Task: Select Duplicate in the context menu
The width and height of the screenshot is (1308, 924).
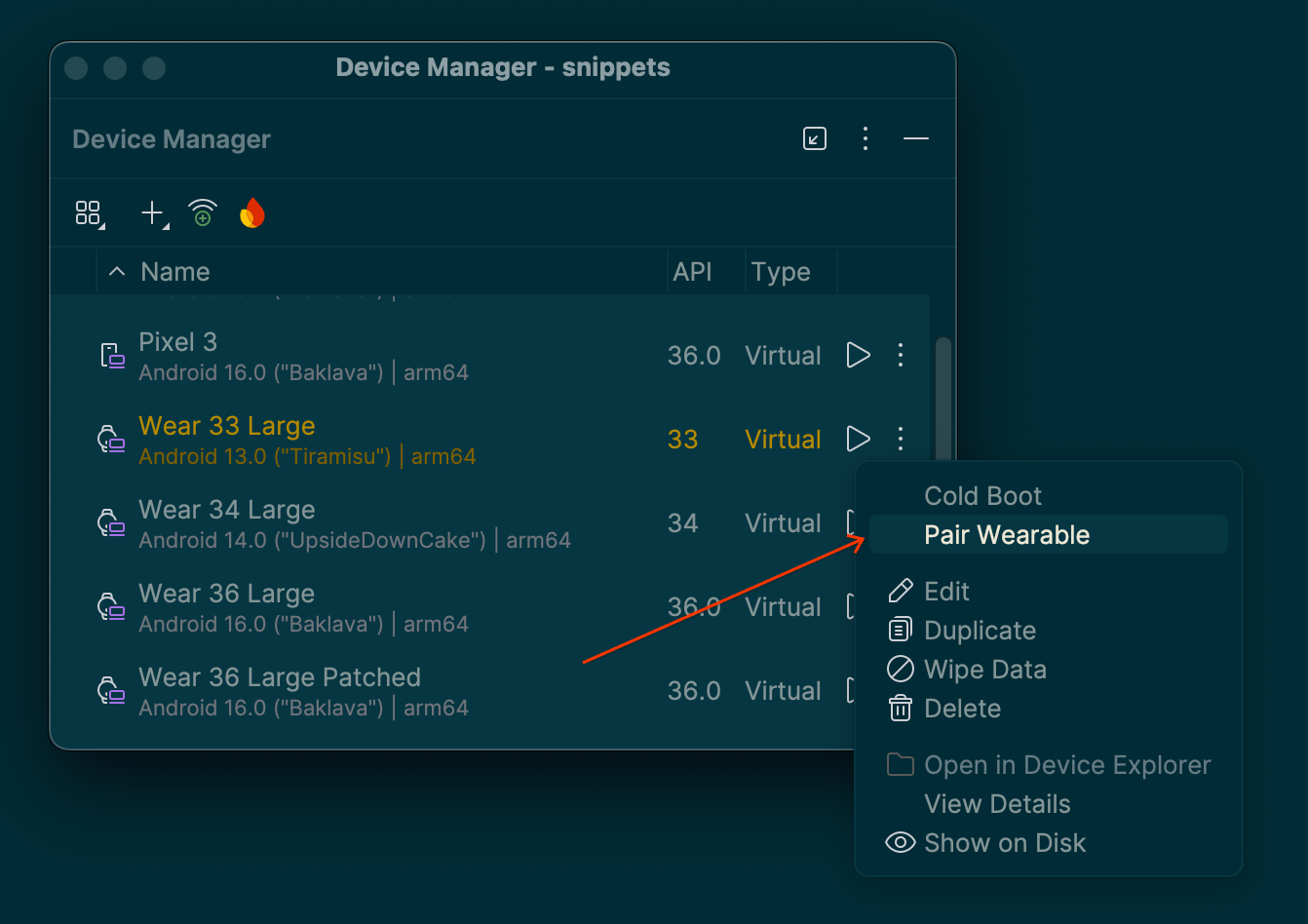Action: tap(980, 631)
